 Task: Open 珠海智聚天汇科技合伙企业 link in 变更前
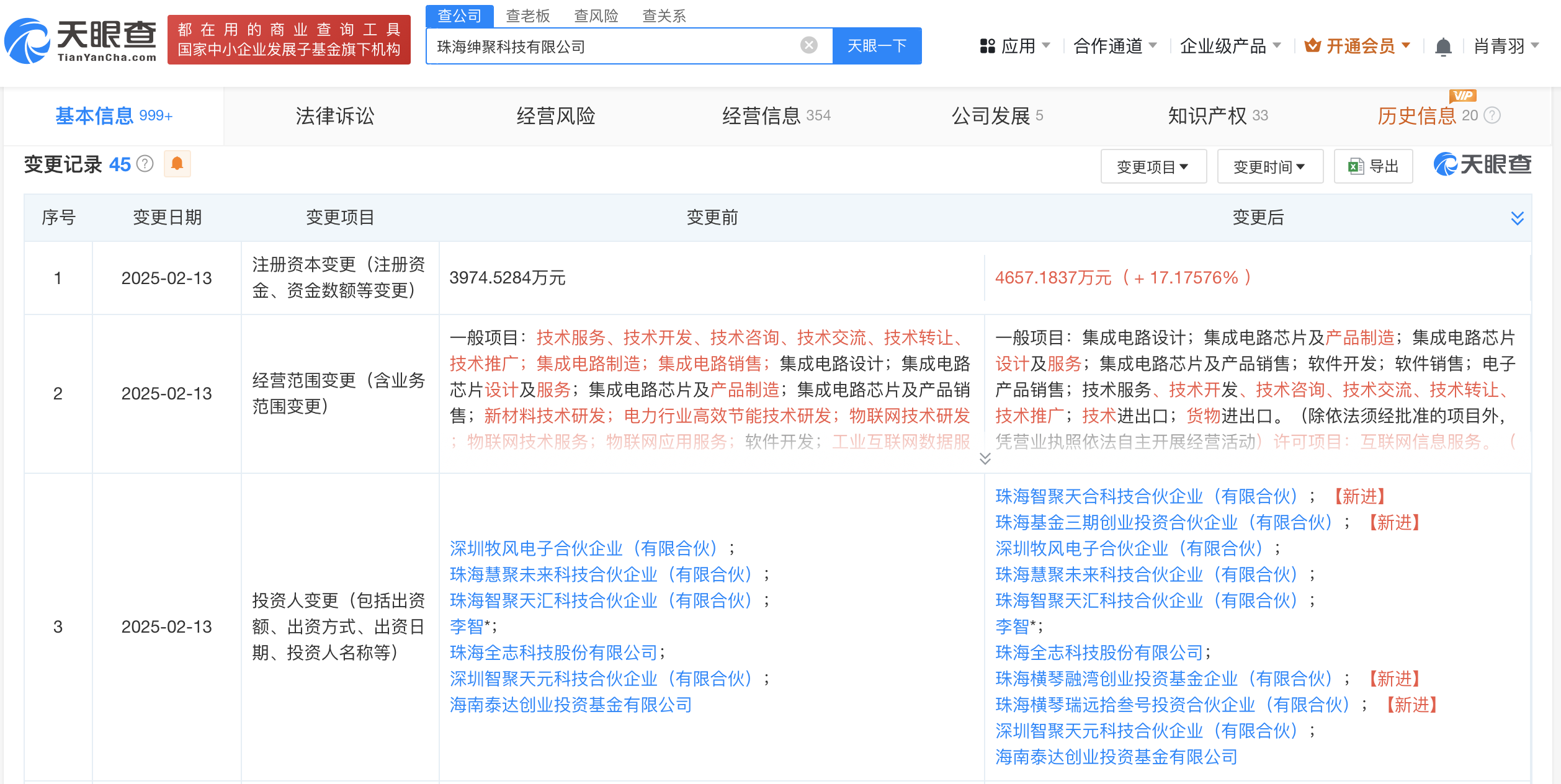(x=601, y=600)
